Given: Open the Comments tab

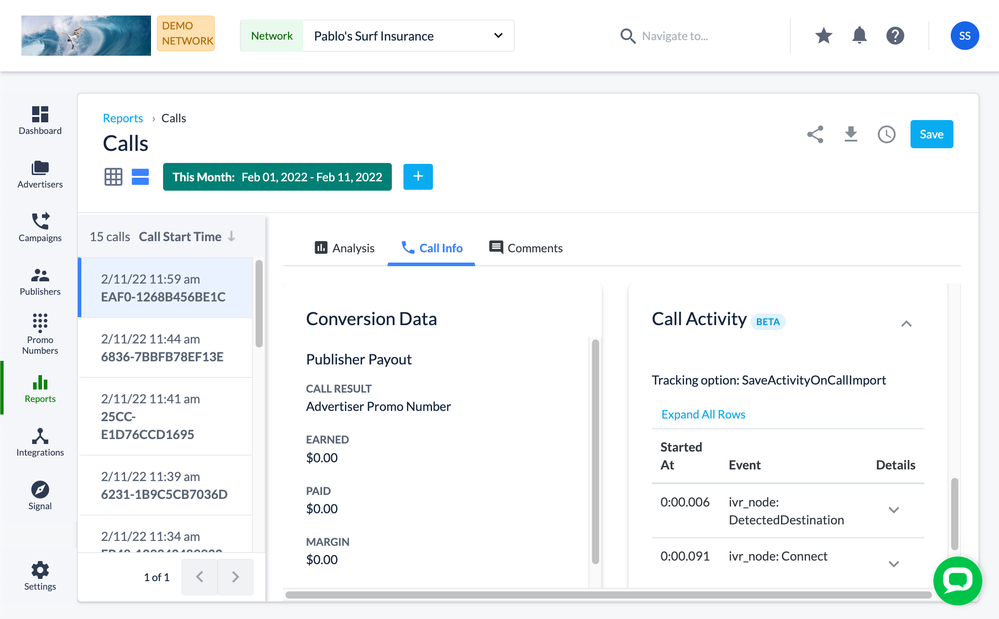Looking at the screenshot, I should coord(526,248).
